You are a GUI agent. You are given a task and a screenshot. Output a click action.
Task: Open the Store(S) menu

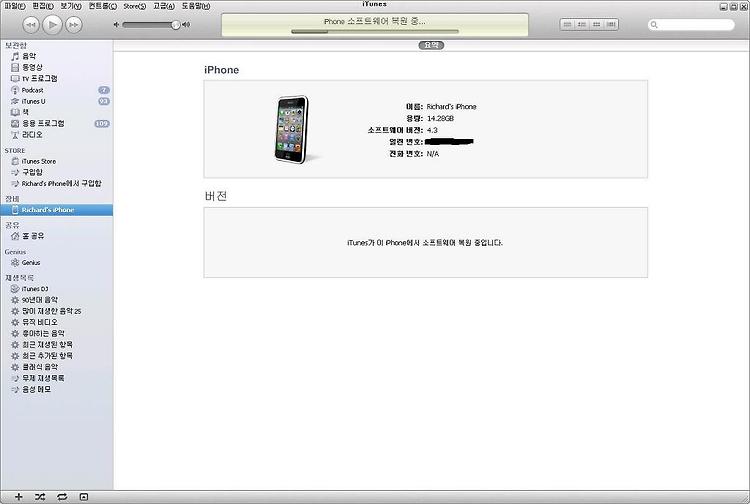pos(134,6)
